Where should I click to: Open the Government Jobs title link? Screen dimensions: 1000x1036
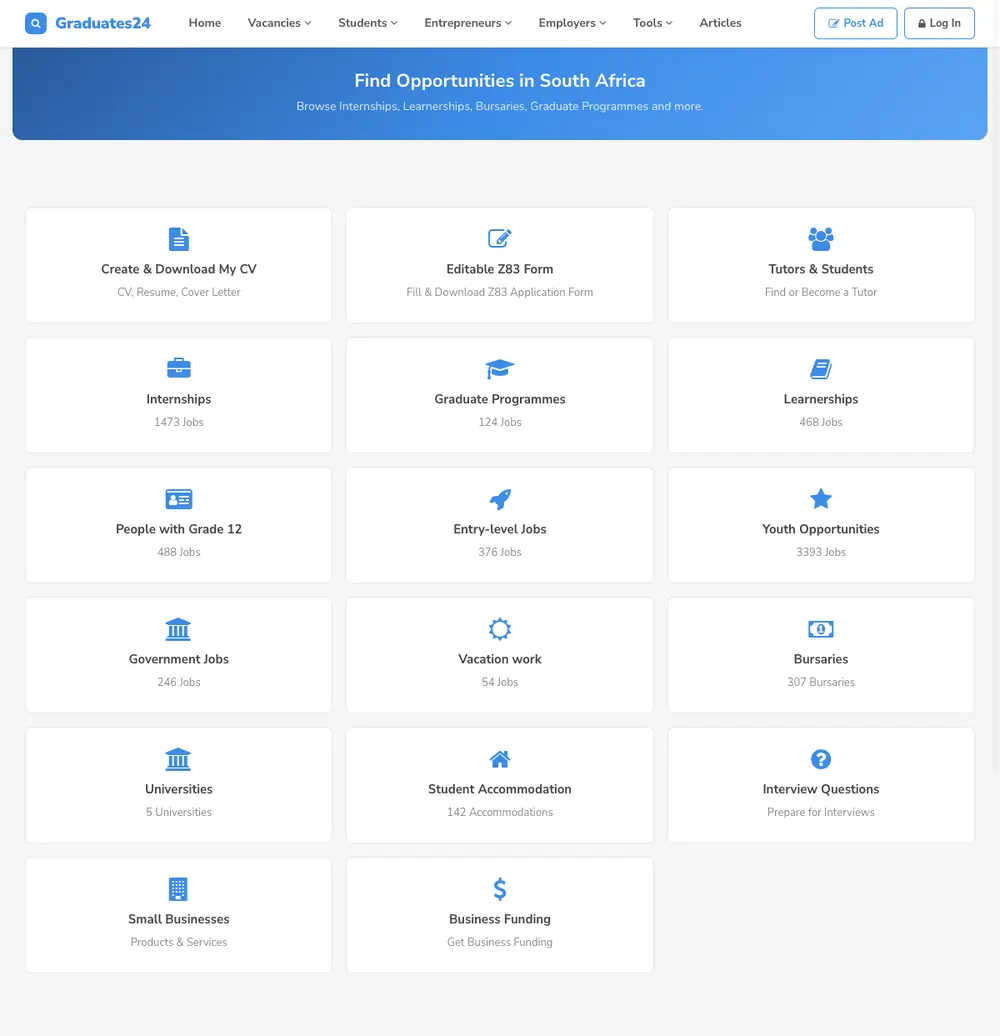(178, 659)
